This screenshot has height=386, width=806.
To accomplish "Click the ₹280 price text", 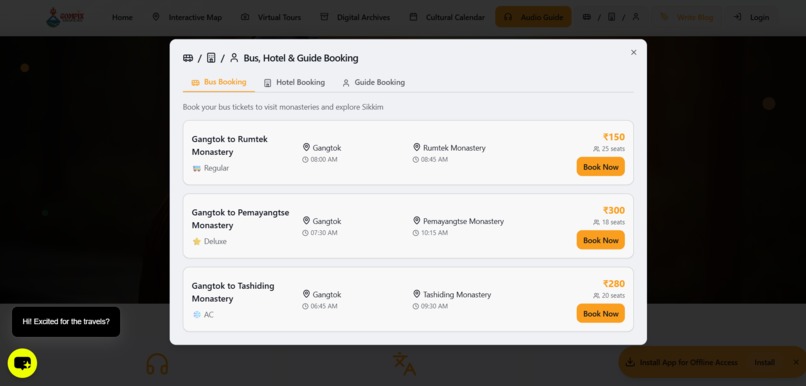I will pos(614,284).
